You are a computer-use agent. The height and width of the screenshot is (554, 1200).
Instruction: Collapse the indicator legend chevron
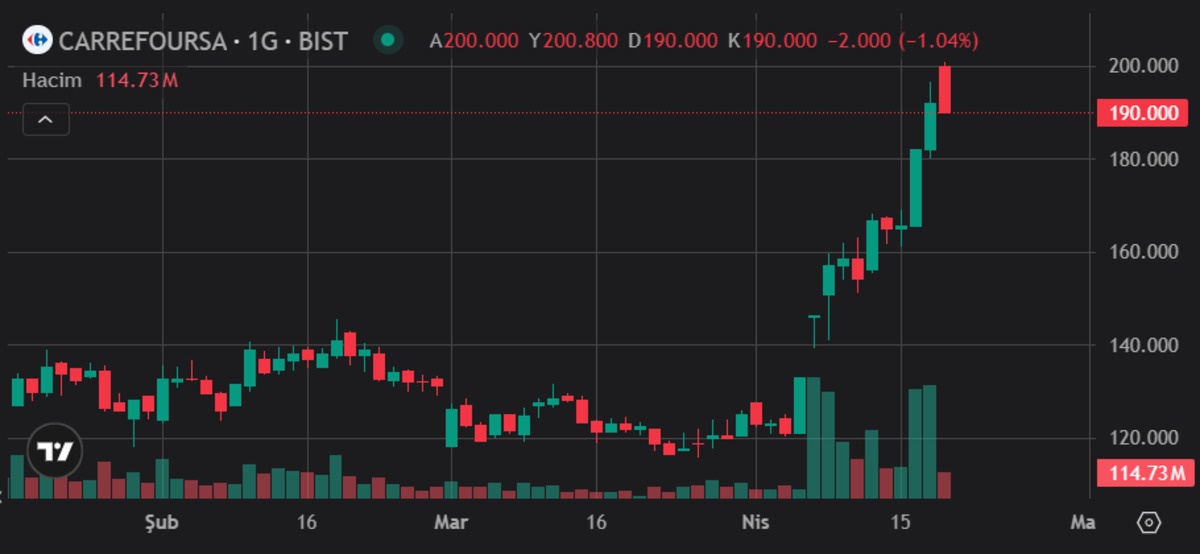[46, 119]
